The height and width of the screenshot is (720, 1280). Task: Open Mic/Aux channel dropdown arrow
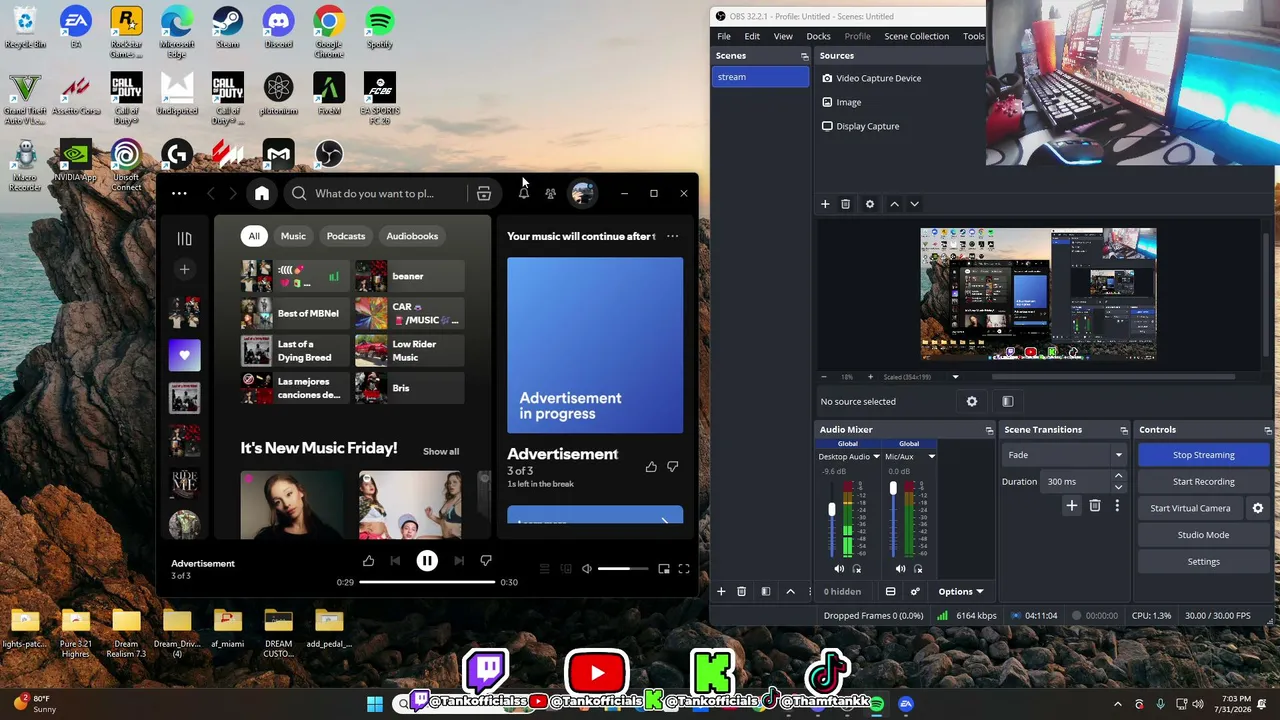pyautogui.click(x=931, y=457)
